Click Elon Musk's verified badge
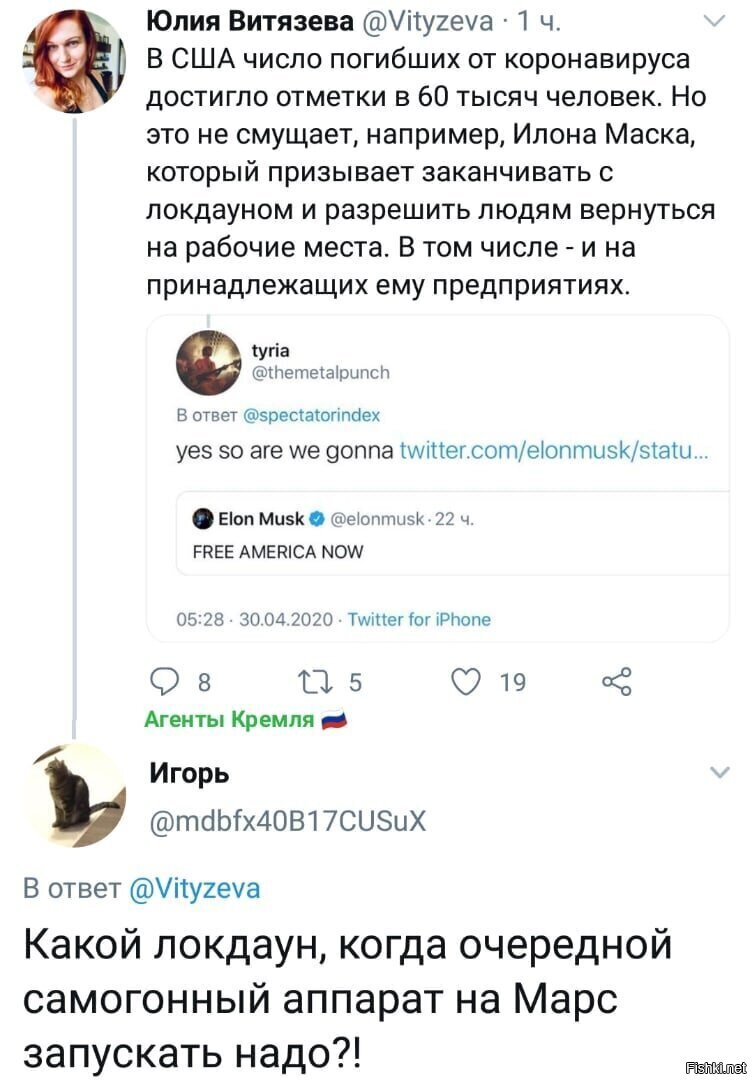This screenshot has height=1080, width=752. click(317, 519)
